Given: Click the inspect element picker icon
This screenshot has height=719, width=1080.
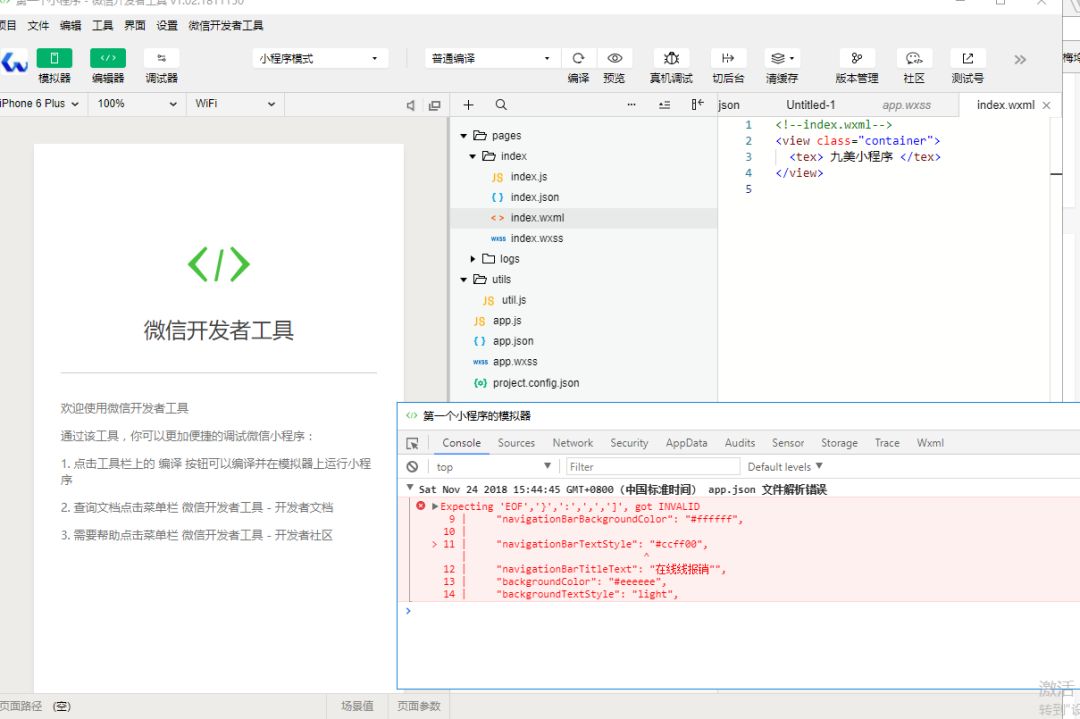Looking at the screenshot, I should 412,444.
